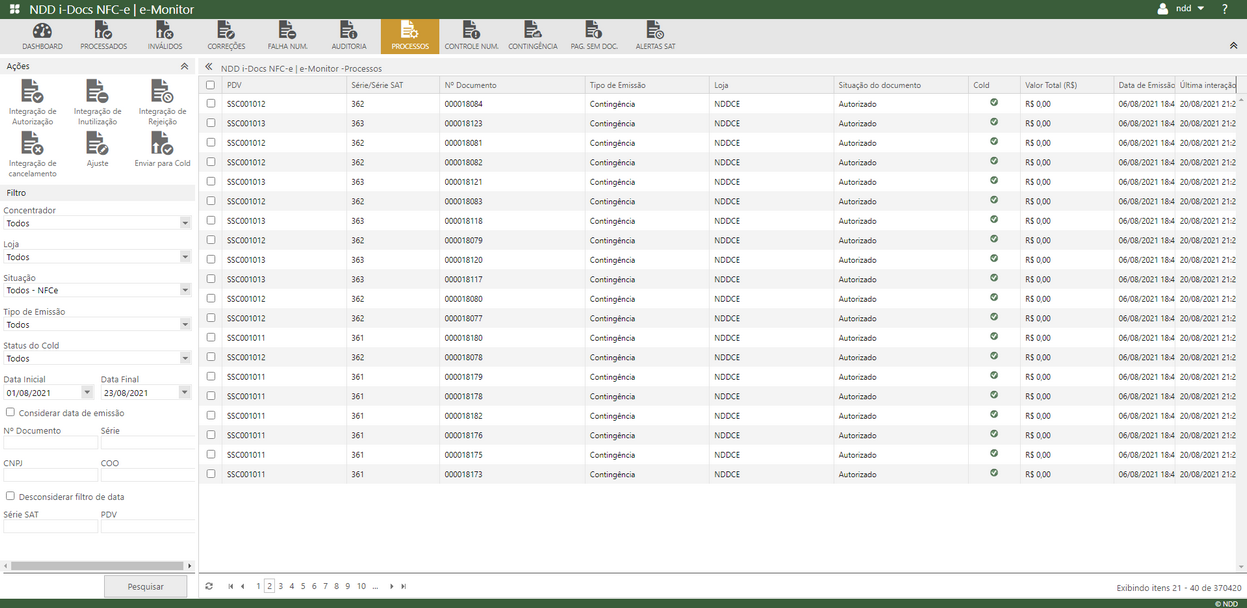Open the Inválidos section

[x=164, y=37]
